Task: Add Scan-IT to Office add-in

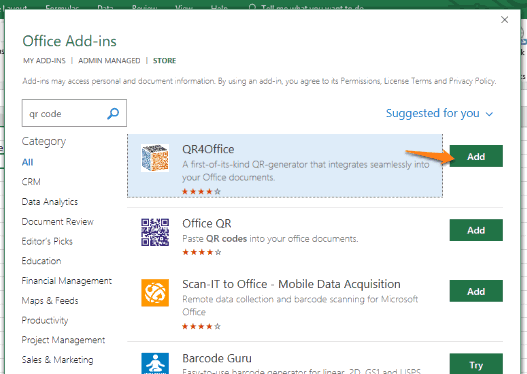Action: click(x=476, y=291)
